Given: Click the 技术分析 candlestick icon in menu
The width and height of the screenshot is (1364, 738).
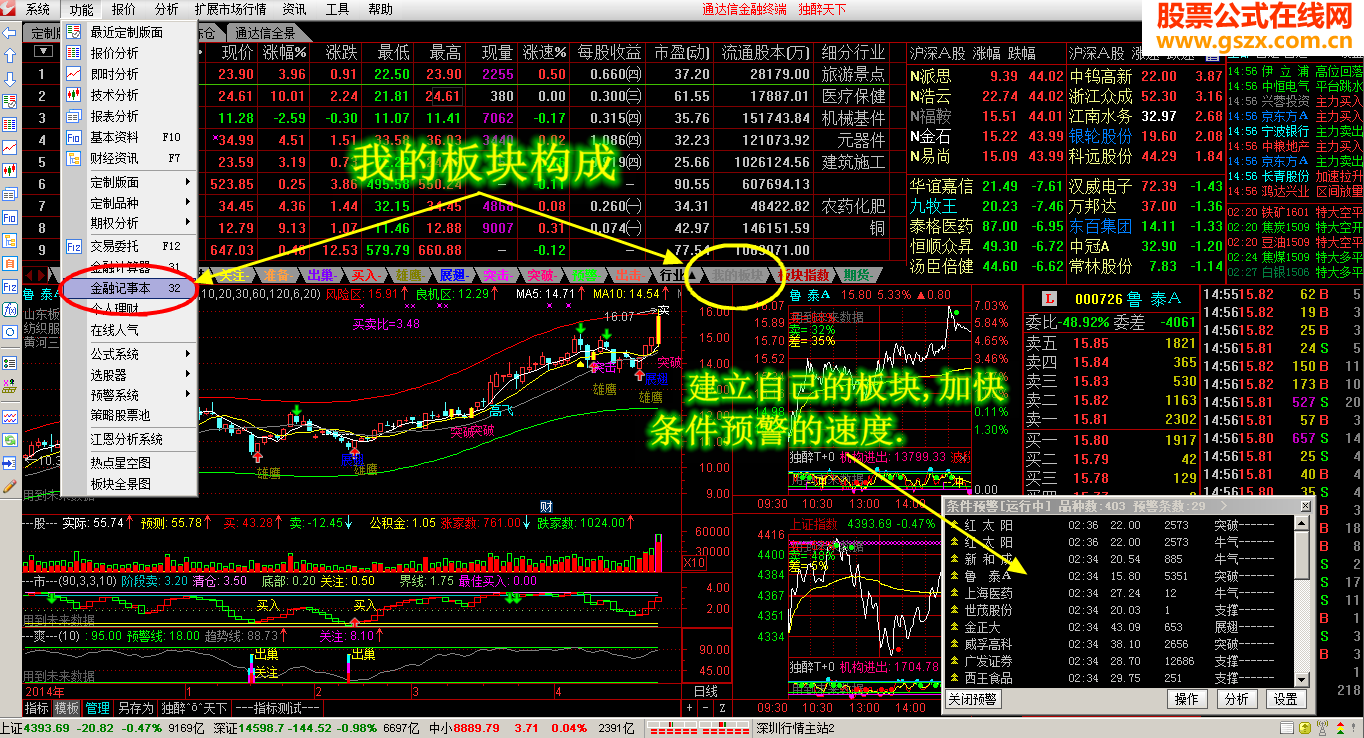Looking at the screenshot, I should point(74,95).
